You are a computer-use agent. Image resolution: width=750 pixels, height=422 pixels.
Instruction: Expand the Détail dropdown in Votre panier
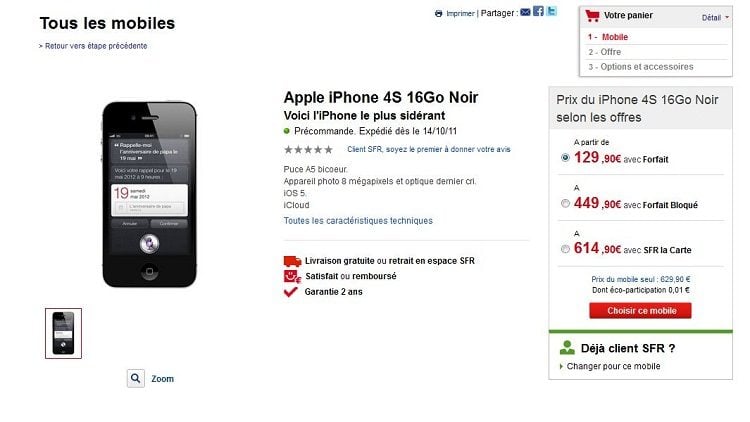[715, 18]
